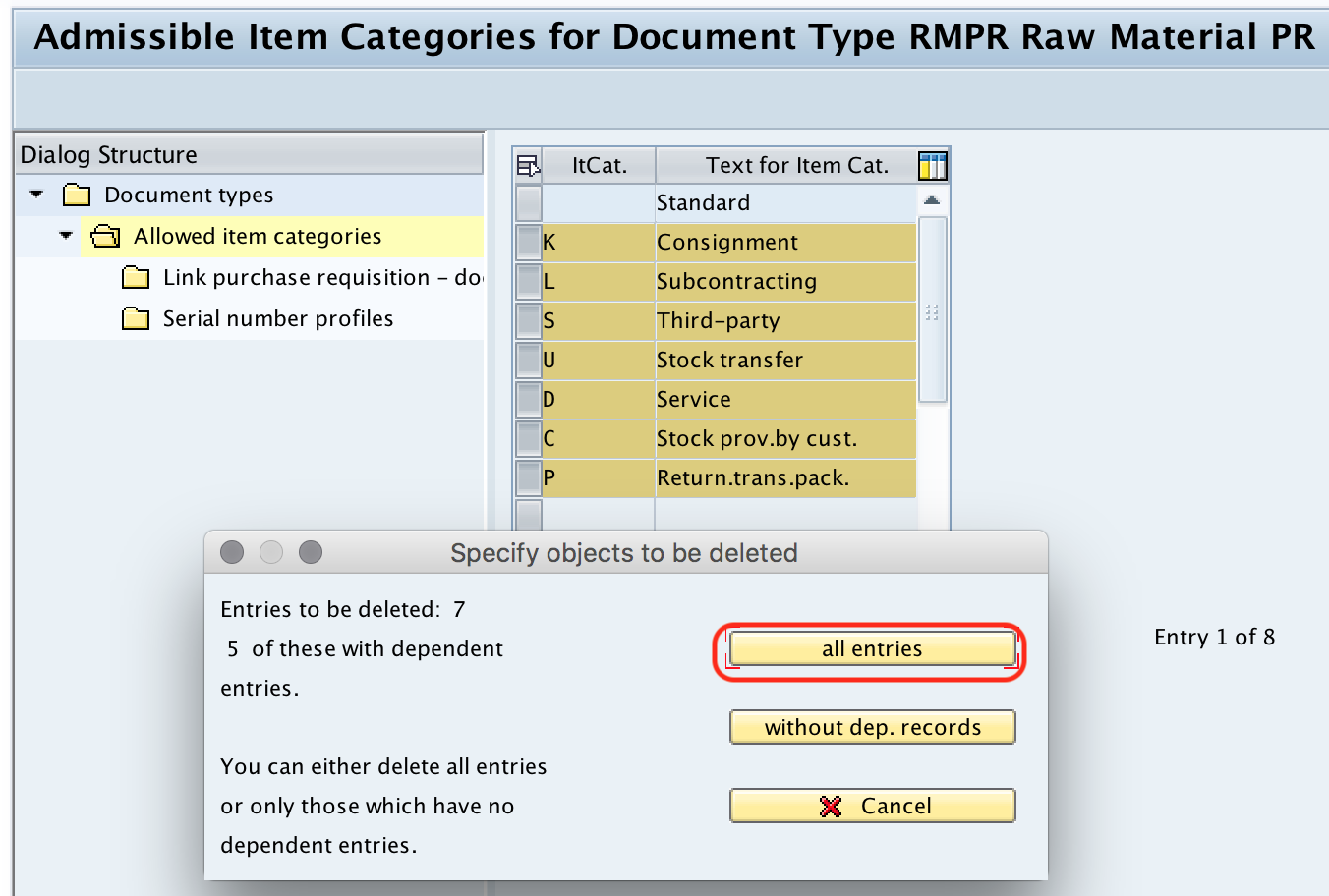Click the folder icon beside Serial number profiles

[x=136, y=318]
